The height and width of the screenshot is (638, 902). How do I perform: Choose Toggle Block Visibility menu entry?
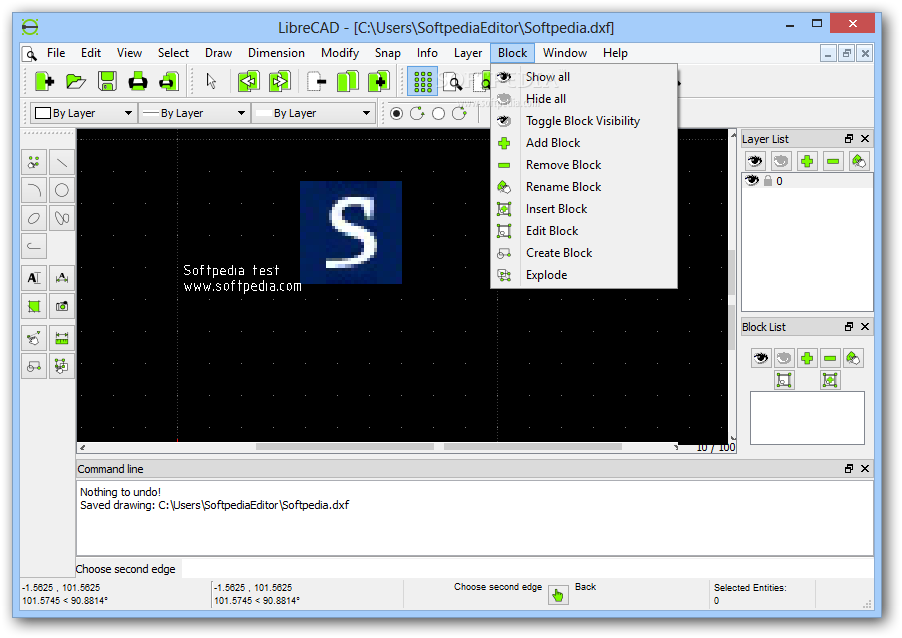click(583, 121)
